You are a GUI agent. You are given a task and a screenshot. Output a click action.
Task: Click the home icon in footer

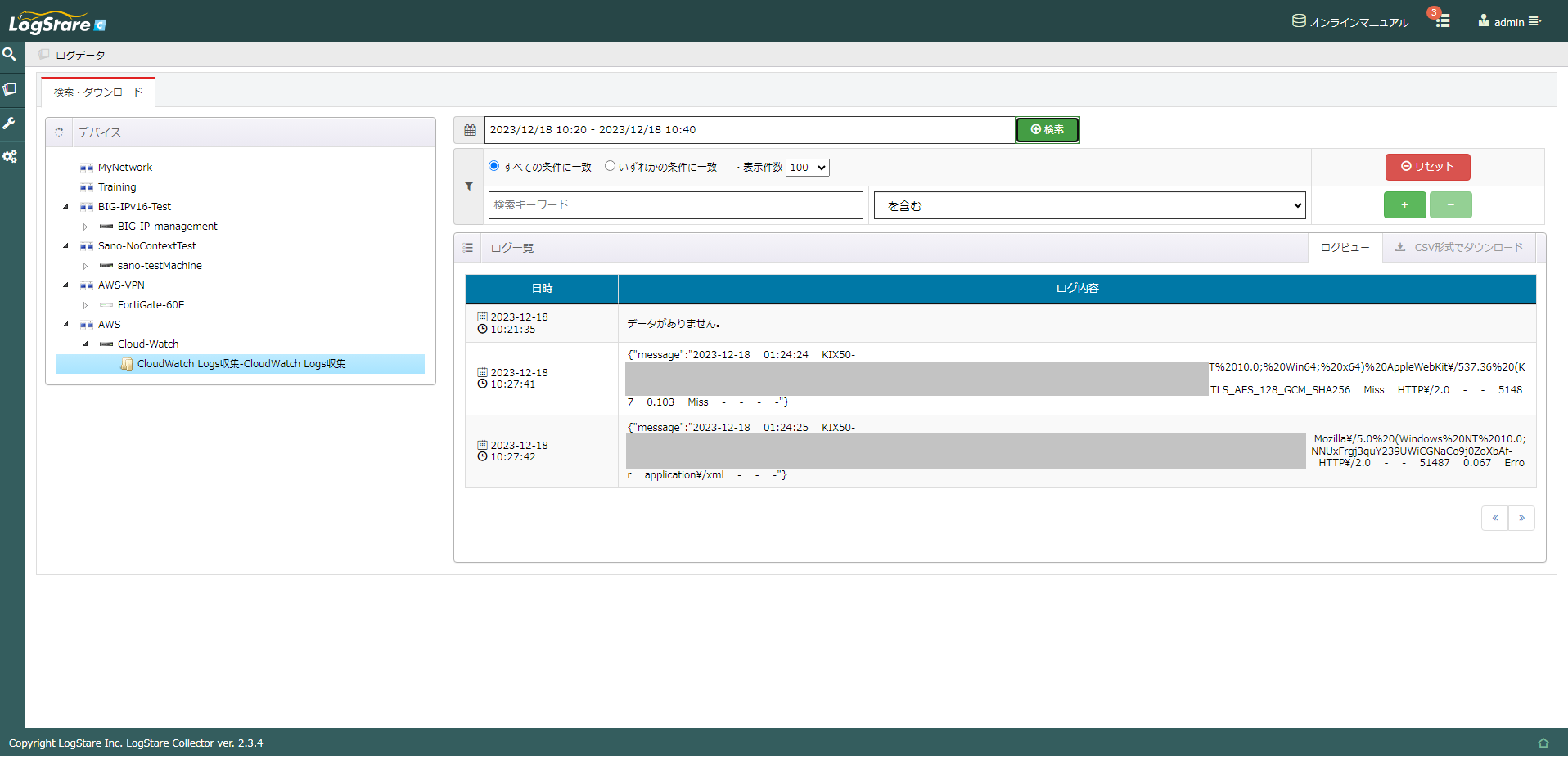point(1543,743)
